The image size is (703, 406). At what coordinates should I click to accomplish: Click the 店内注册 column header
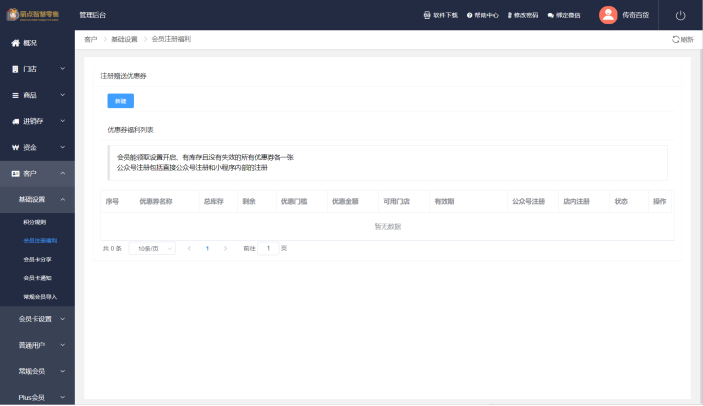point(577,202)
